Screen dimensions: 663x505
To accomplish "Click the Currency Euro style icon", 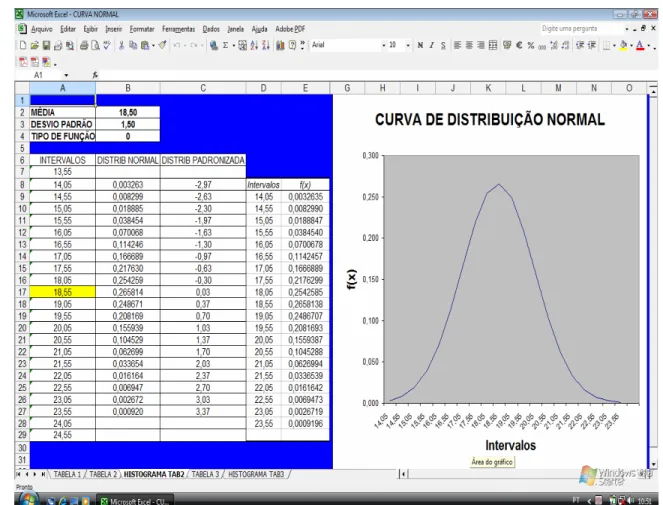I will 519,45.
